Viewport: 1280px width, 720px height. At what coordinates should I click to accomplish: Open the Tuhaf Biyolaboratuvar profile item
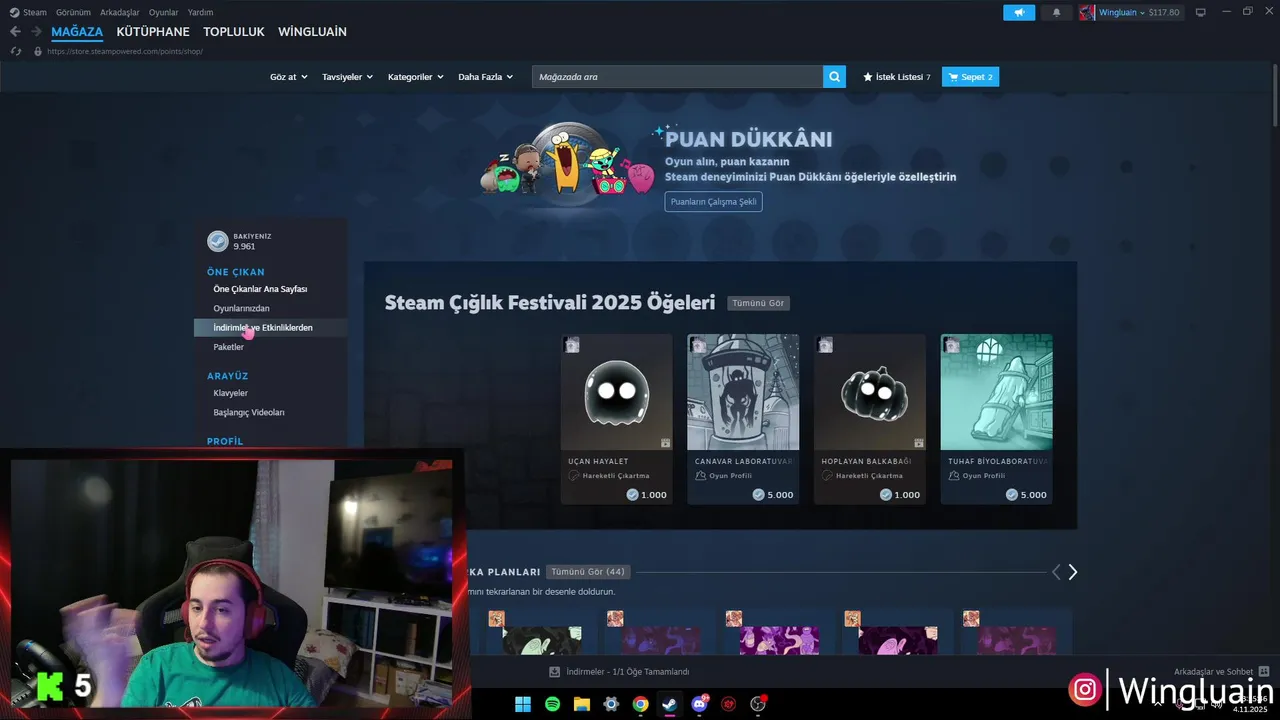(x=997, y=419)
